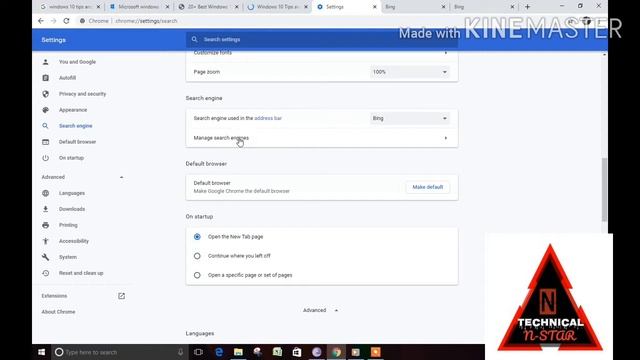The width and height of the screenshot is (640, 360).
Task: Select the Appearance palette icon
Action: click(x=45, y=110)
